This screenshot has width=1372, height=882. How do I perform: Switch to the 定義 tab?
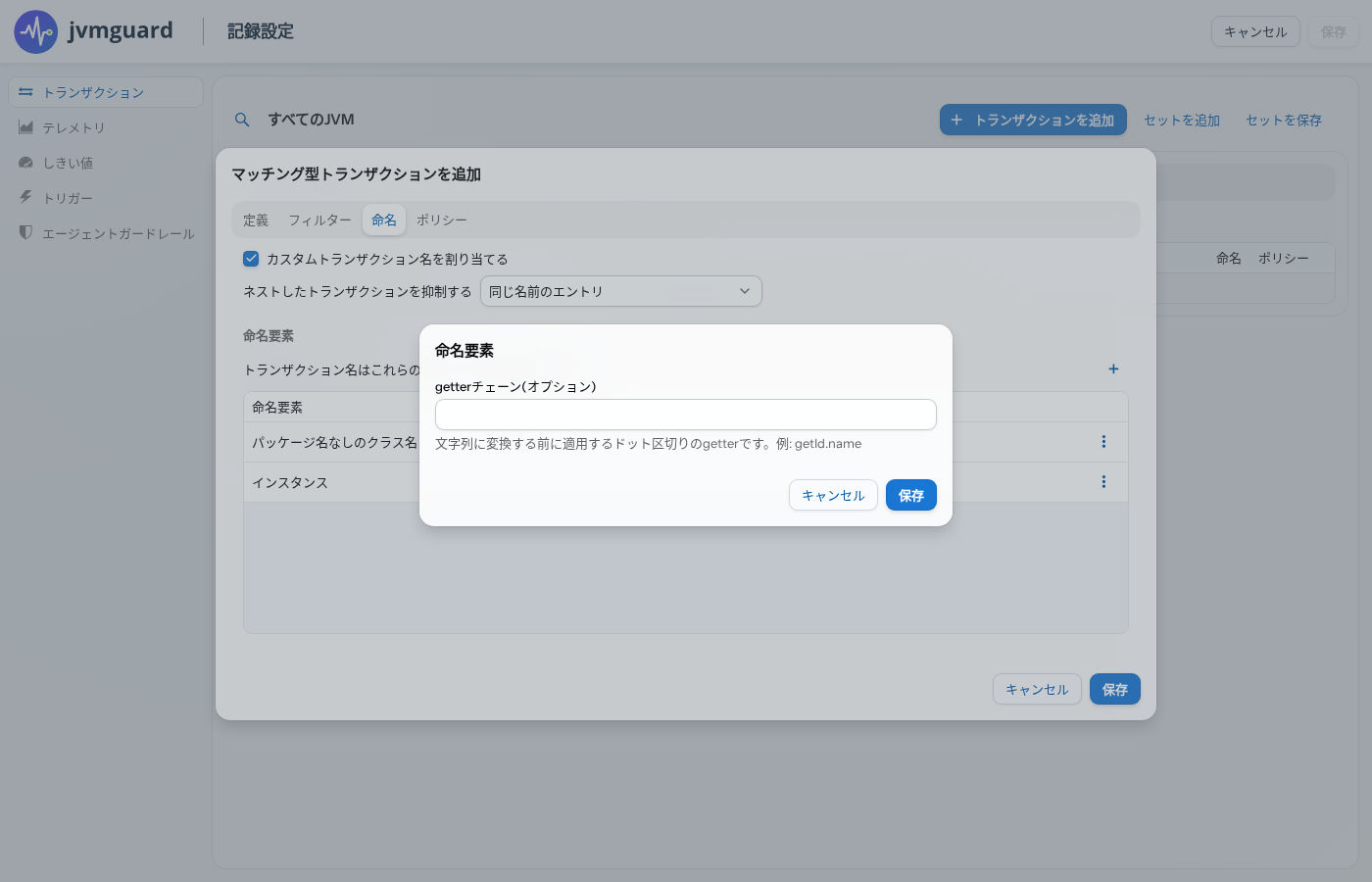coord(256,220)
